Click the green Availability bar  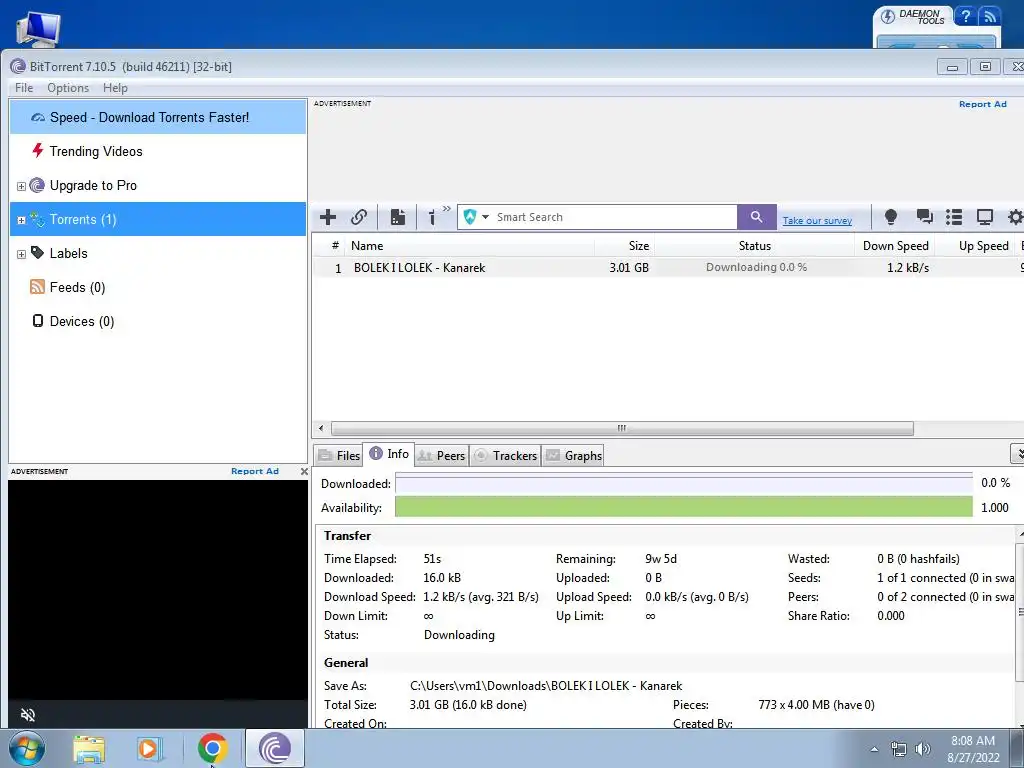[x=684, y=507]
